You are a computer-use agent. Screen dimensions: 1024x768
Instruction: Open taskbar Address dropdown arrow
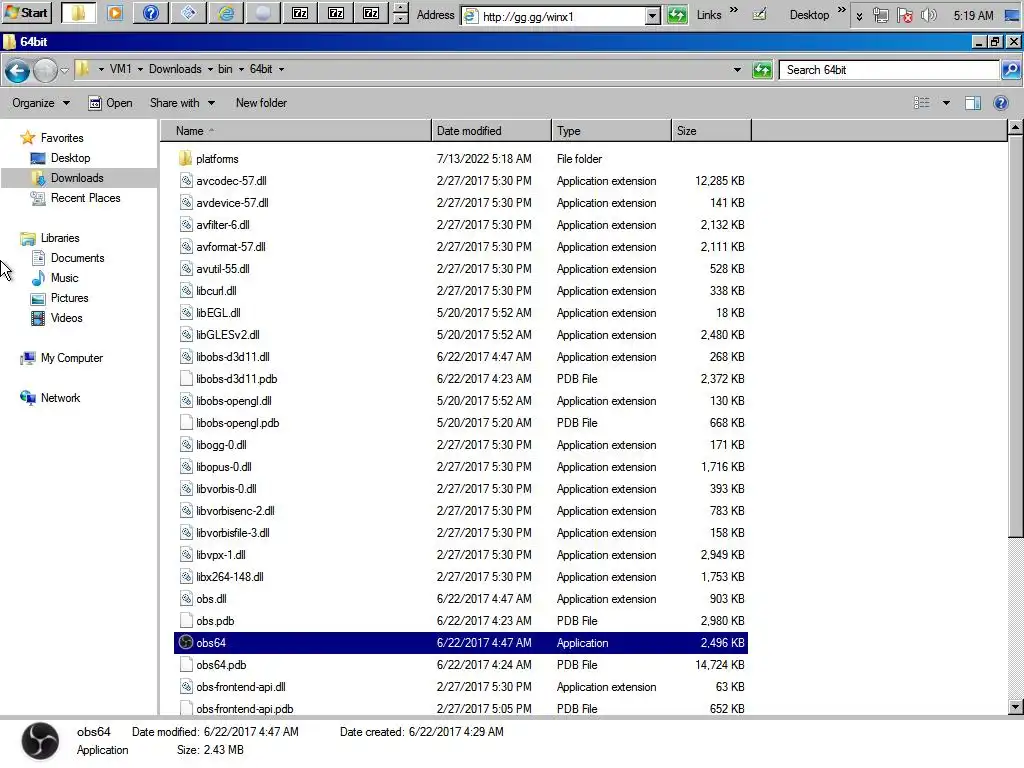652,16
